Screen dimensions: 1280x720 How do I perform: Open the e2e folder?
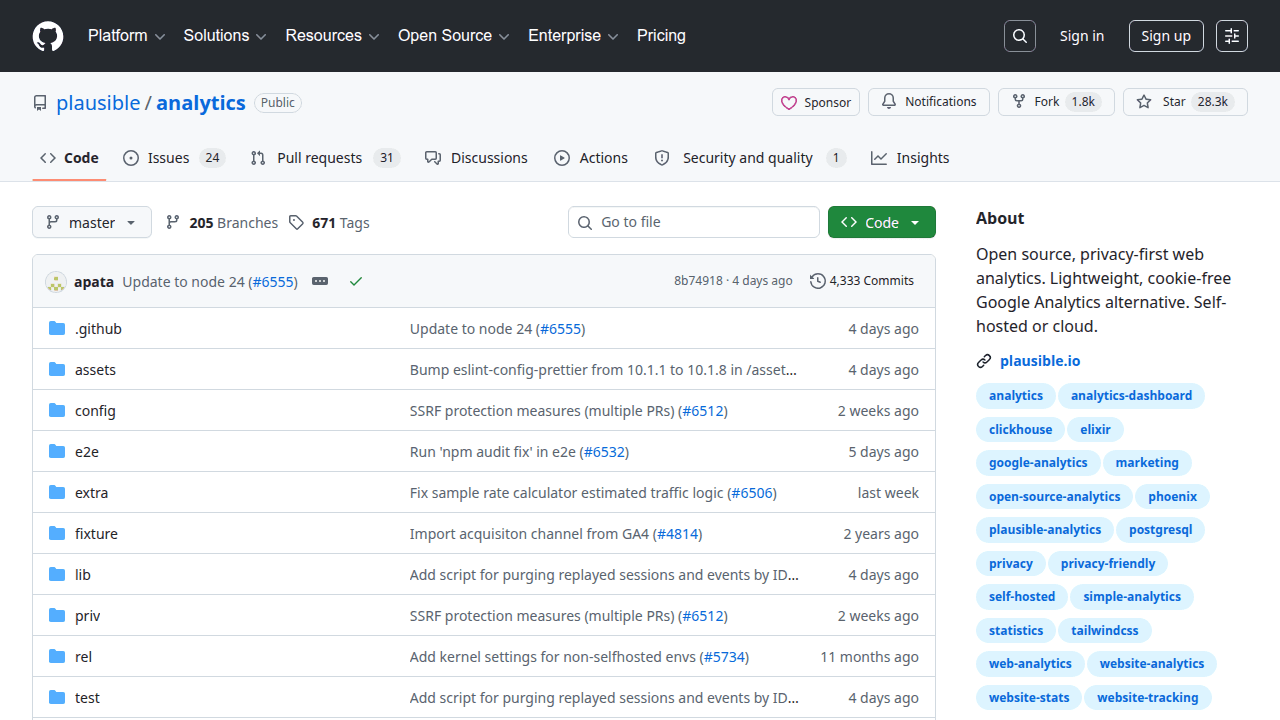[87, 452]
